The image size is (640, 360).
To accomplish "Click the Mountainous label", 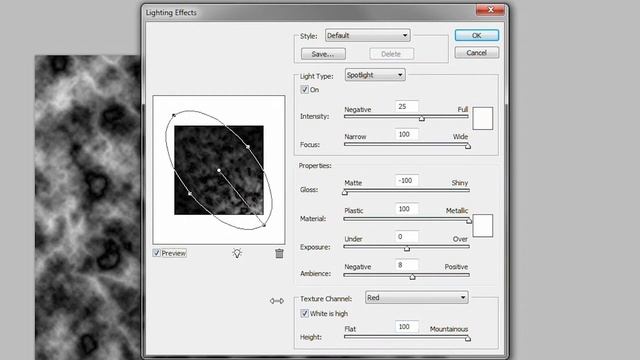I will 449,329.
